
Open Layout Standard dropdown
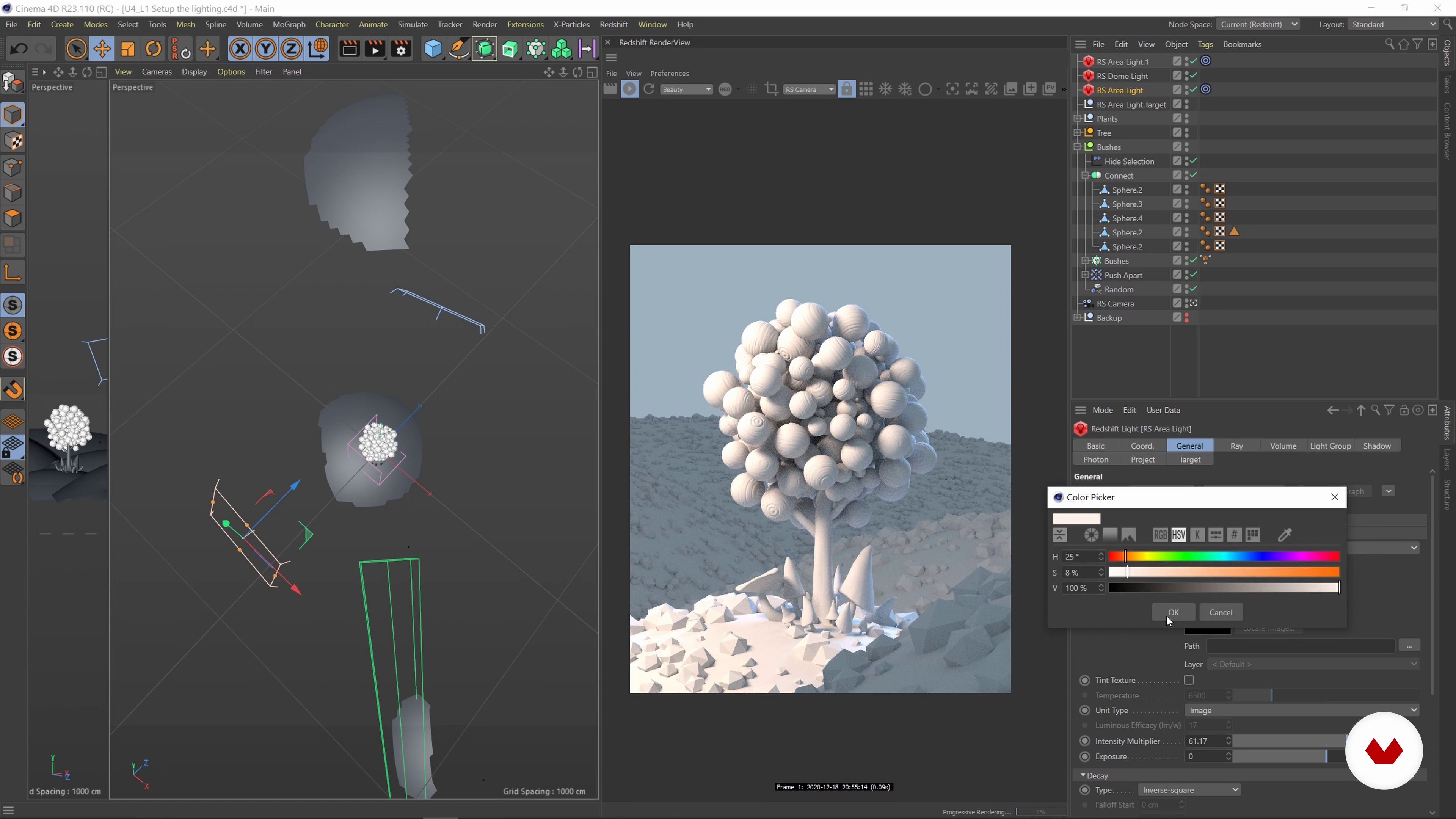pyautogui.click(x=1393, y=24)
